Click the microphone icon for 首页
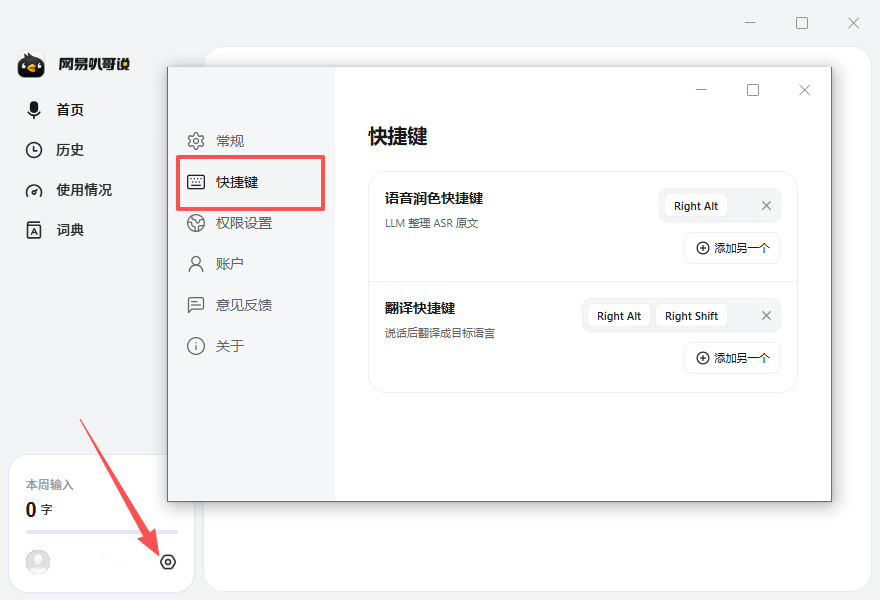The height and width of the screenshot is (600, 880). coord(34,110)
